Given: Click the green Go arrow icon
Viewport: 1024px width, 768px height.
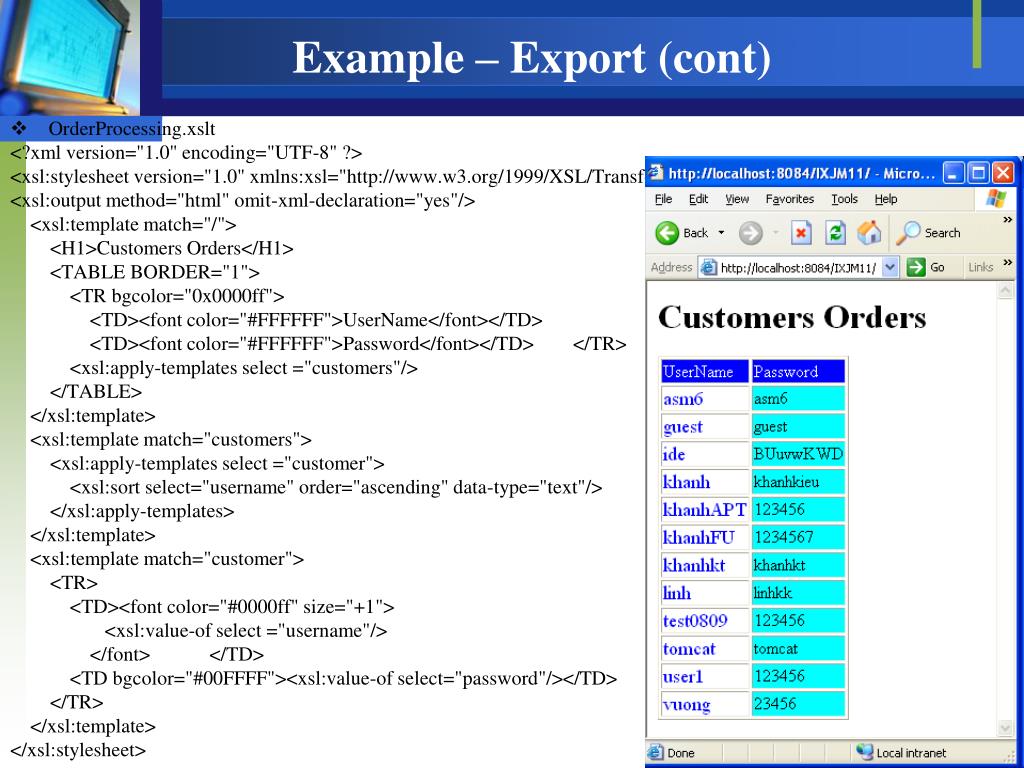Looking at the screenshot, I should 916,266.
